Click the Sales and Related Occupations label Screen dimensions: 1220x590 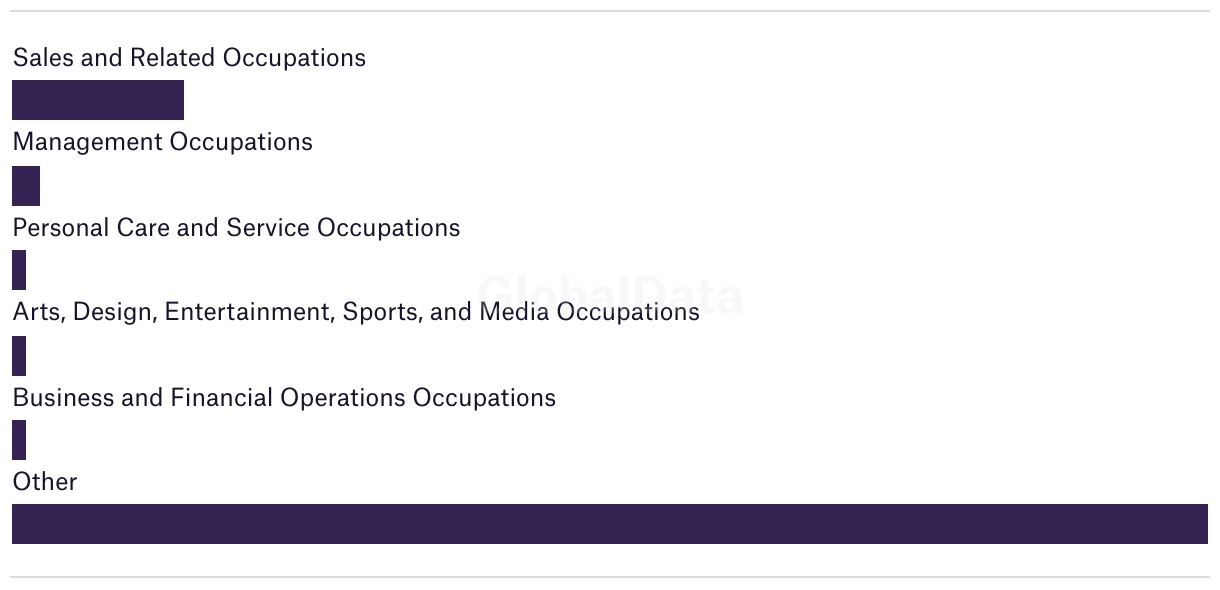(x=189, y=58)
